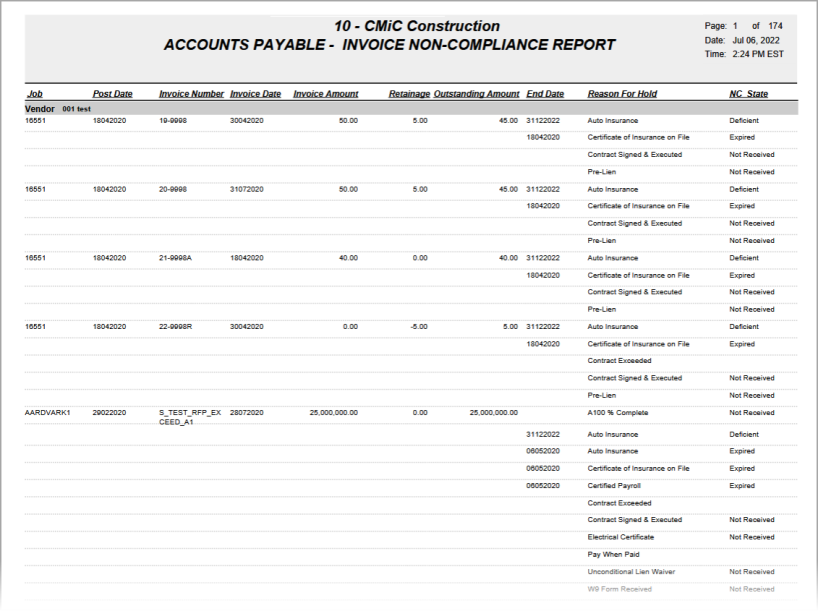Click invoice amount 40.00
Screen dimensions: 818x611
pos(348,258)
